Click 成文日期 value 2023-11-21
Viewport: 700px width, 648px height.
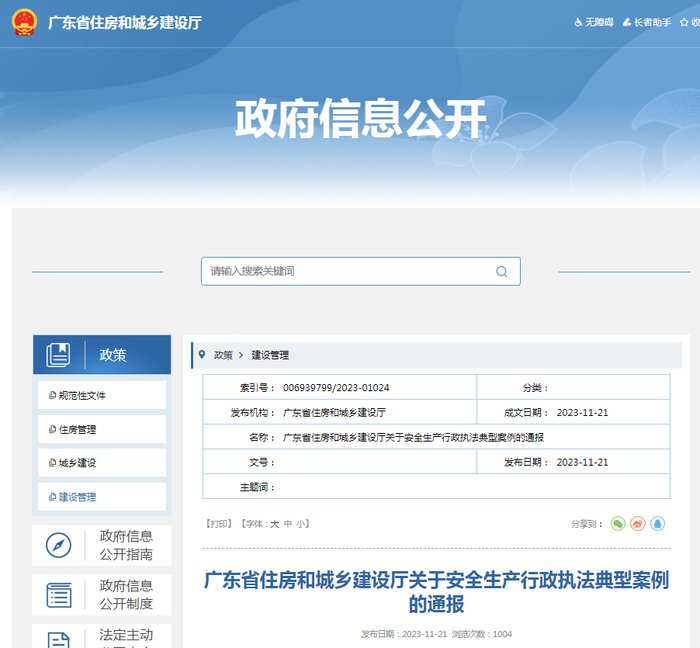pos(582,413)
